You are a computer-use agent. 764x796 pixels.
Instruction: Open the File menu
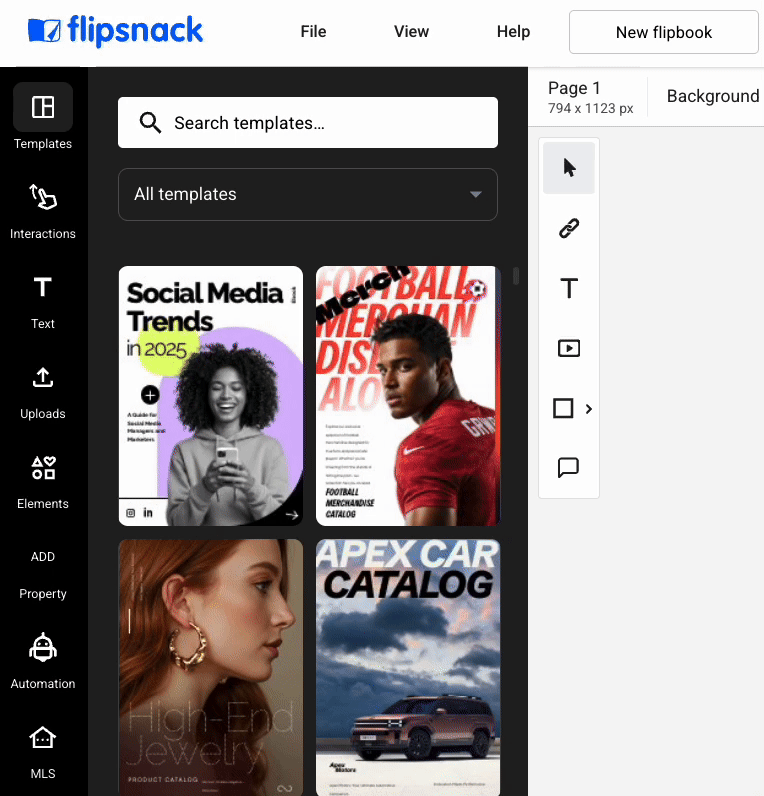[x=313, y=31]
